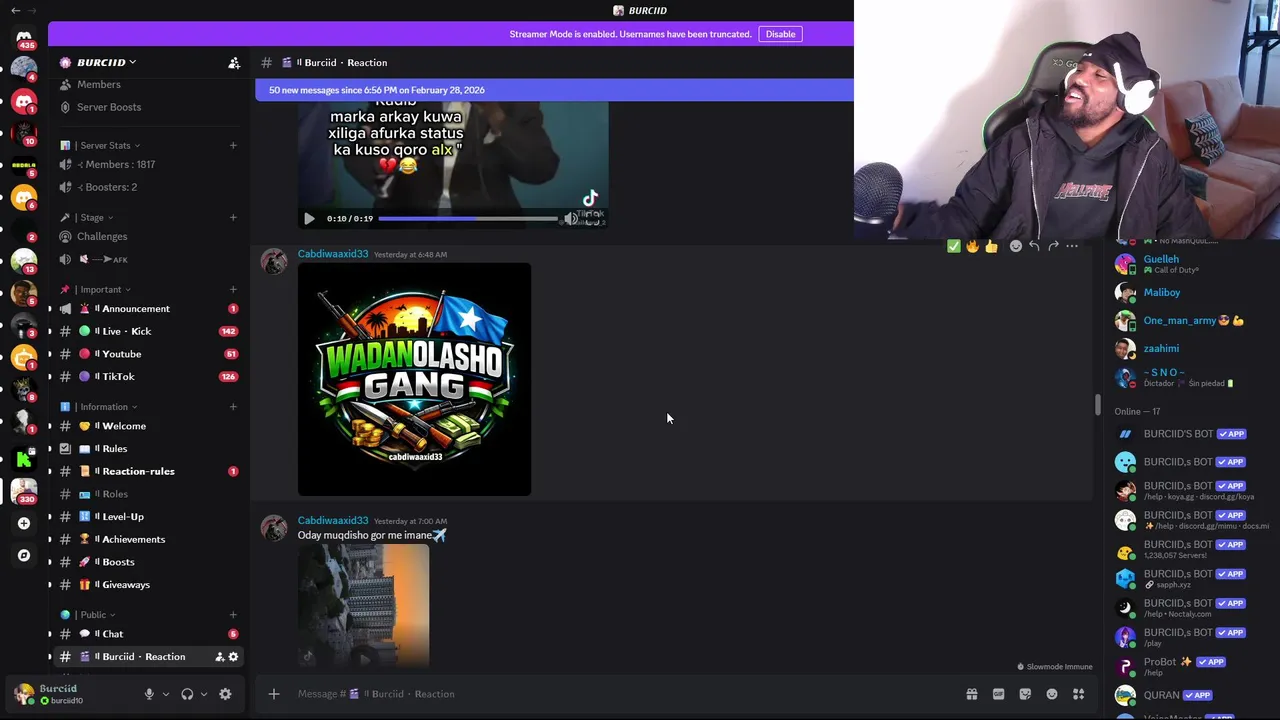1280x720 pixels.
Task: Click the plus attach button in message bar
Action: coord(273,694)
